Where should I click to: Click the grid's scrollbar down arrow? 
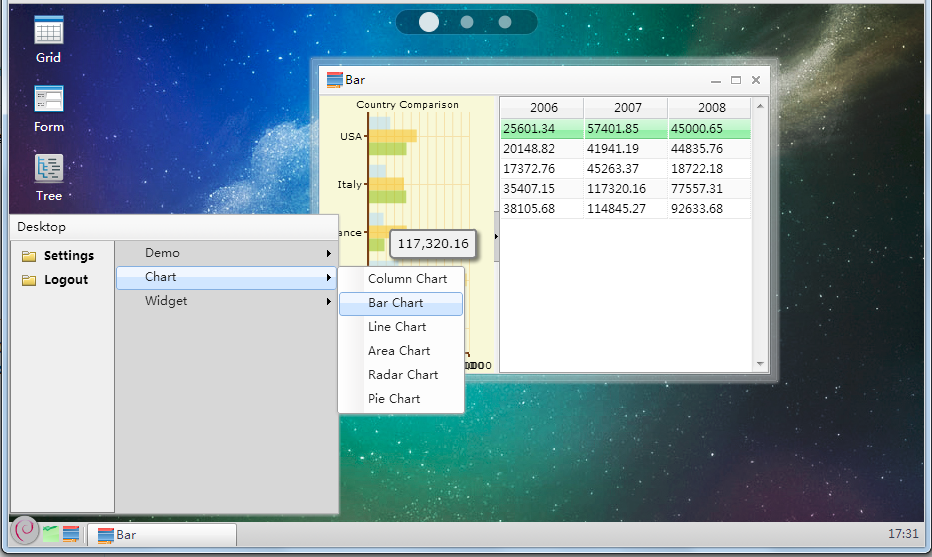point(760,364)
